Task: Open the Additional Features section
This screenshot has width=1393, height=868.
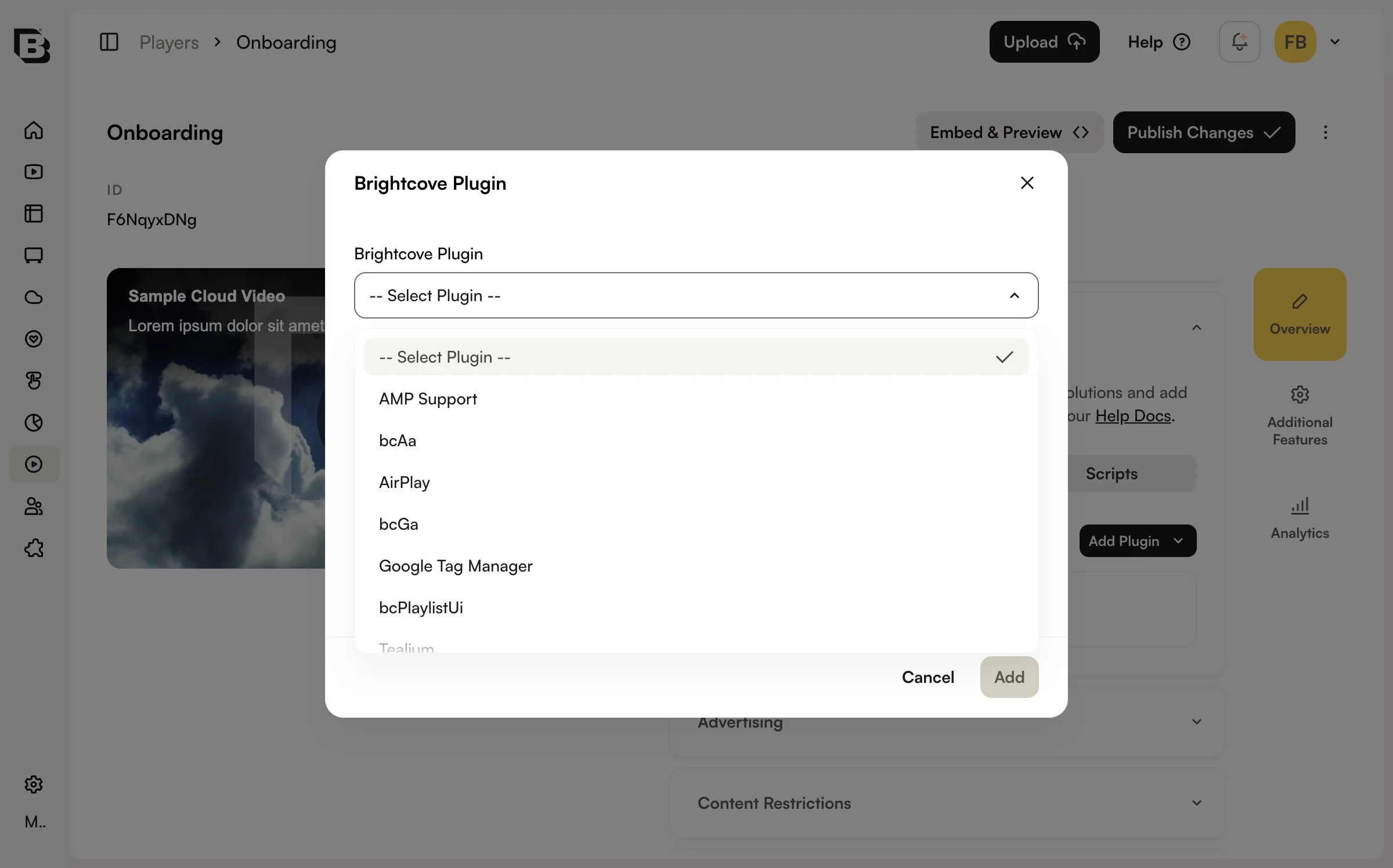Action: point(1300,416)
